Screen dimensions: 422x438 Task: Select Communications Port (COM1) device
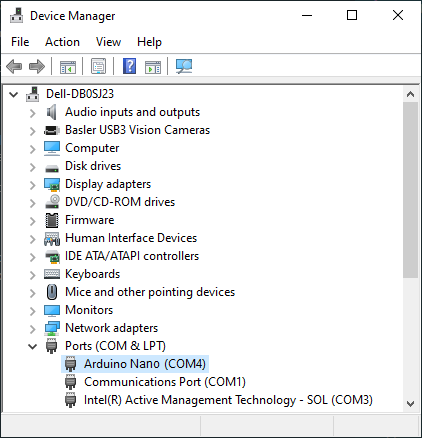pos(165,382)
